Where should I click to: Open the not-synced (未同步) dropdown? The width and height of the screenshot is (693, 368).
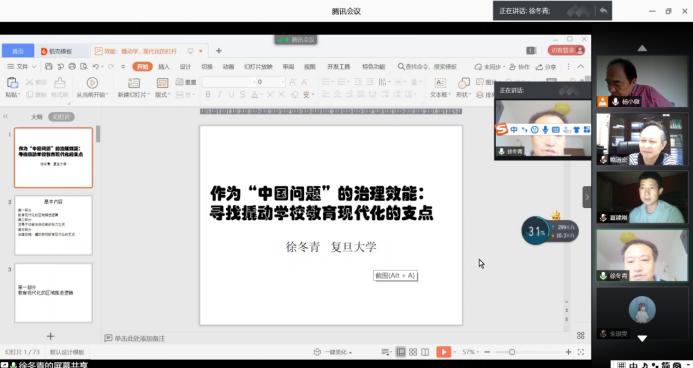pyautogui.click(x=489, y=67)
